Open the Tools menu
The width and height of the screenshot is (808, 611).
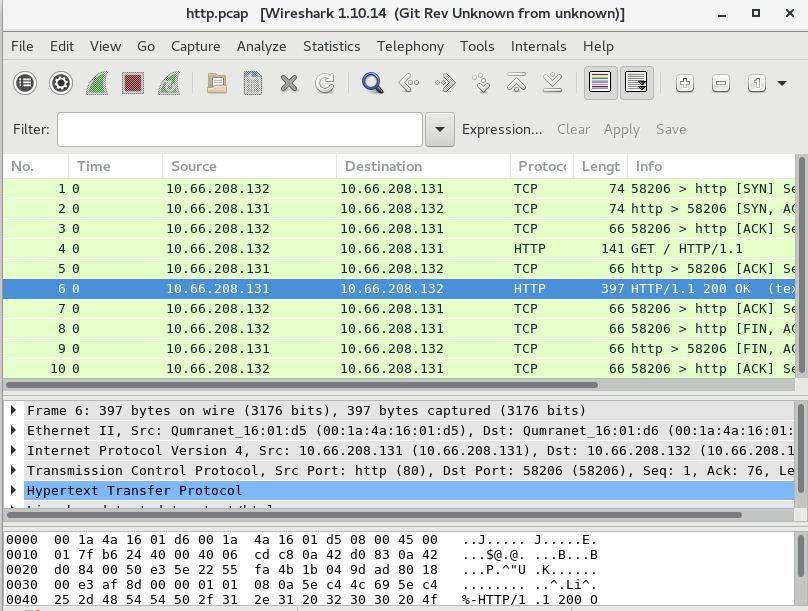click(477, 46)
